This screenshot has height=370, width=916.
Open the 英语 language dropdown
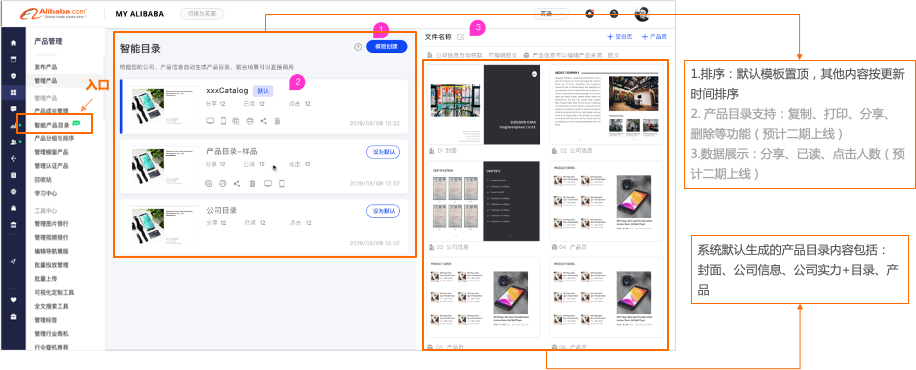(x=551, y=14)
